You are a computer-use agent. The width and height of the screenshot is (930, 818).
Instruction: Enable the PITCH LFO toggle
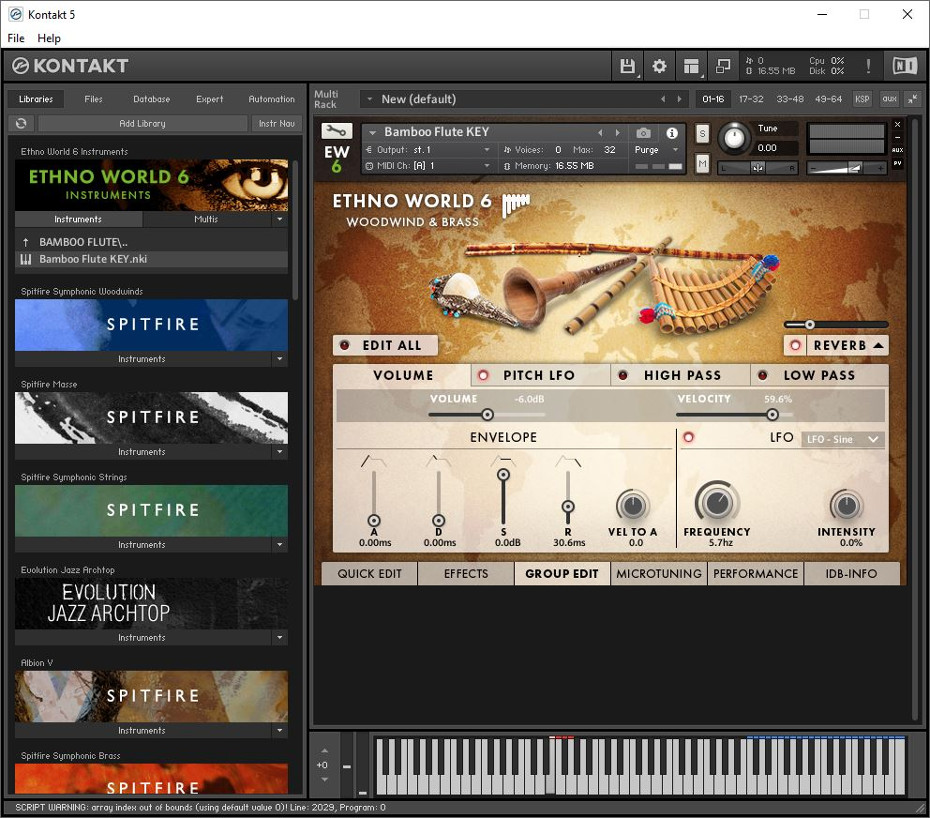(x=483, y=375)
